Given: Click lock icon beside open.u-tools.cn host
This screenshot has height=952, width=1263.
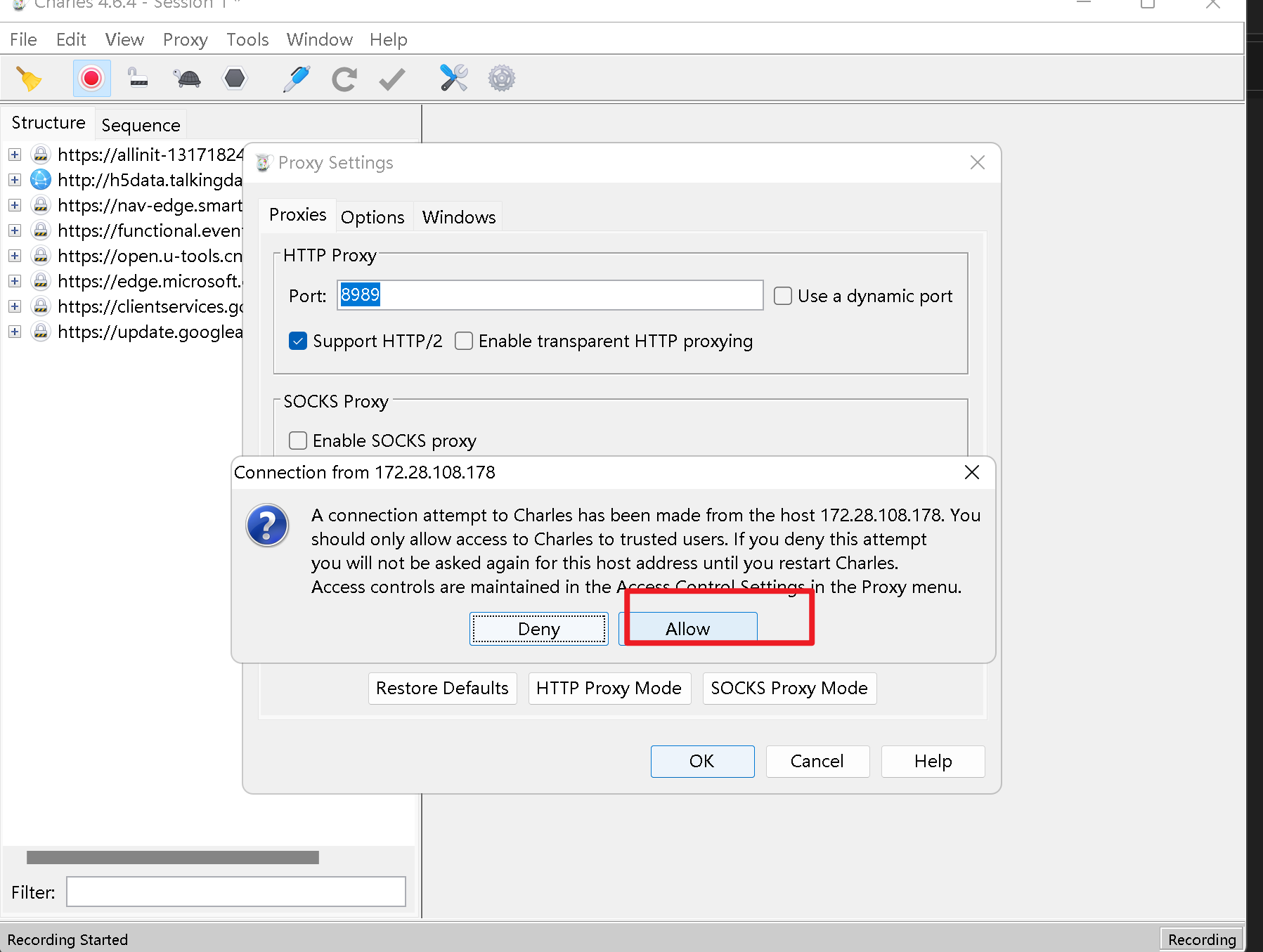Looking at the screenshot, I should click(x=41, y=256).
